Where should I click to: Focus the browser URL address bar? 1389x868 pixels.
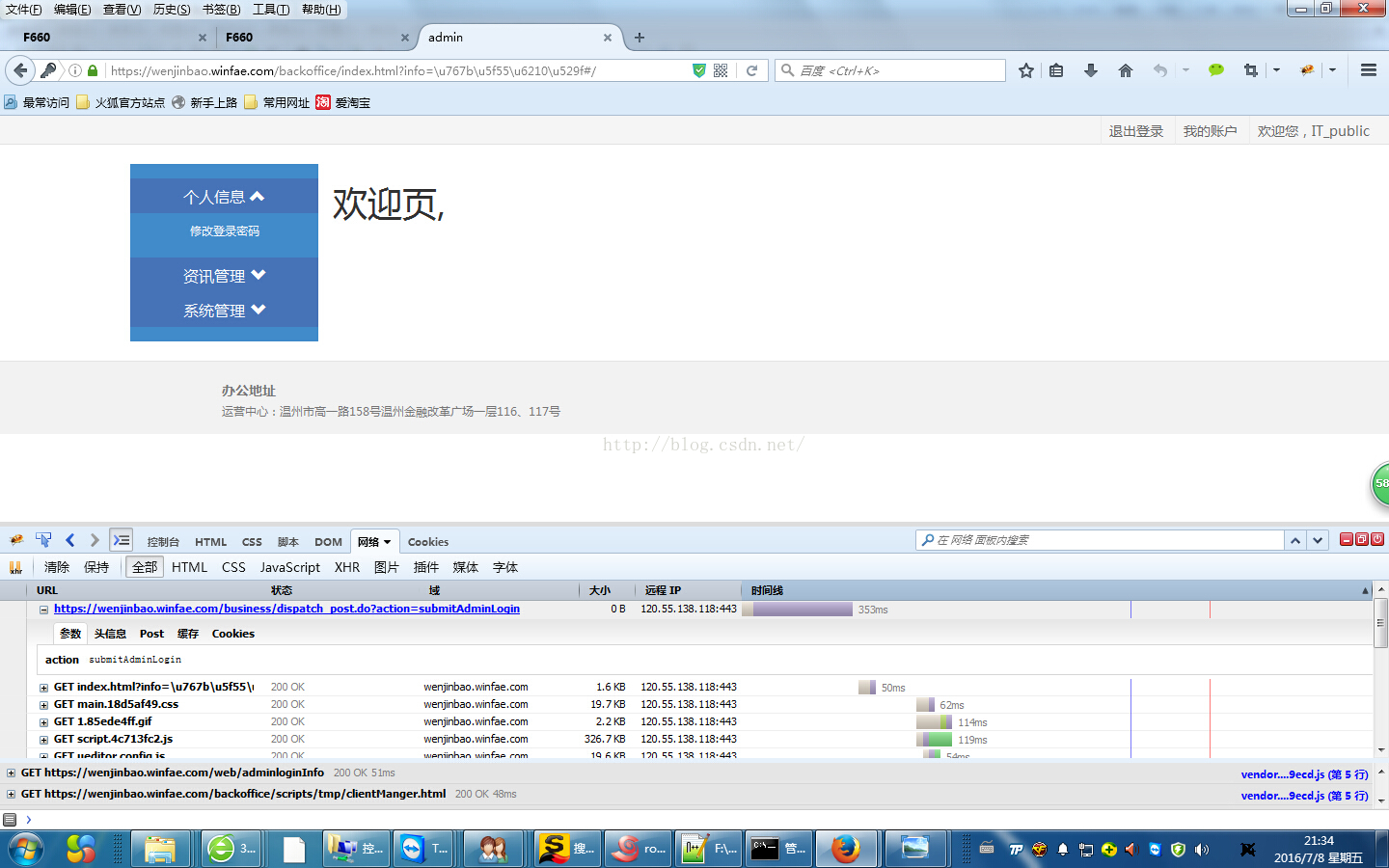397,70
